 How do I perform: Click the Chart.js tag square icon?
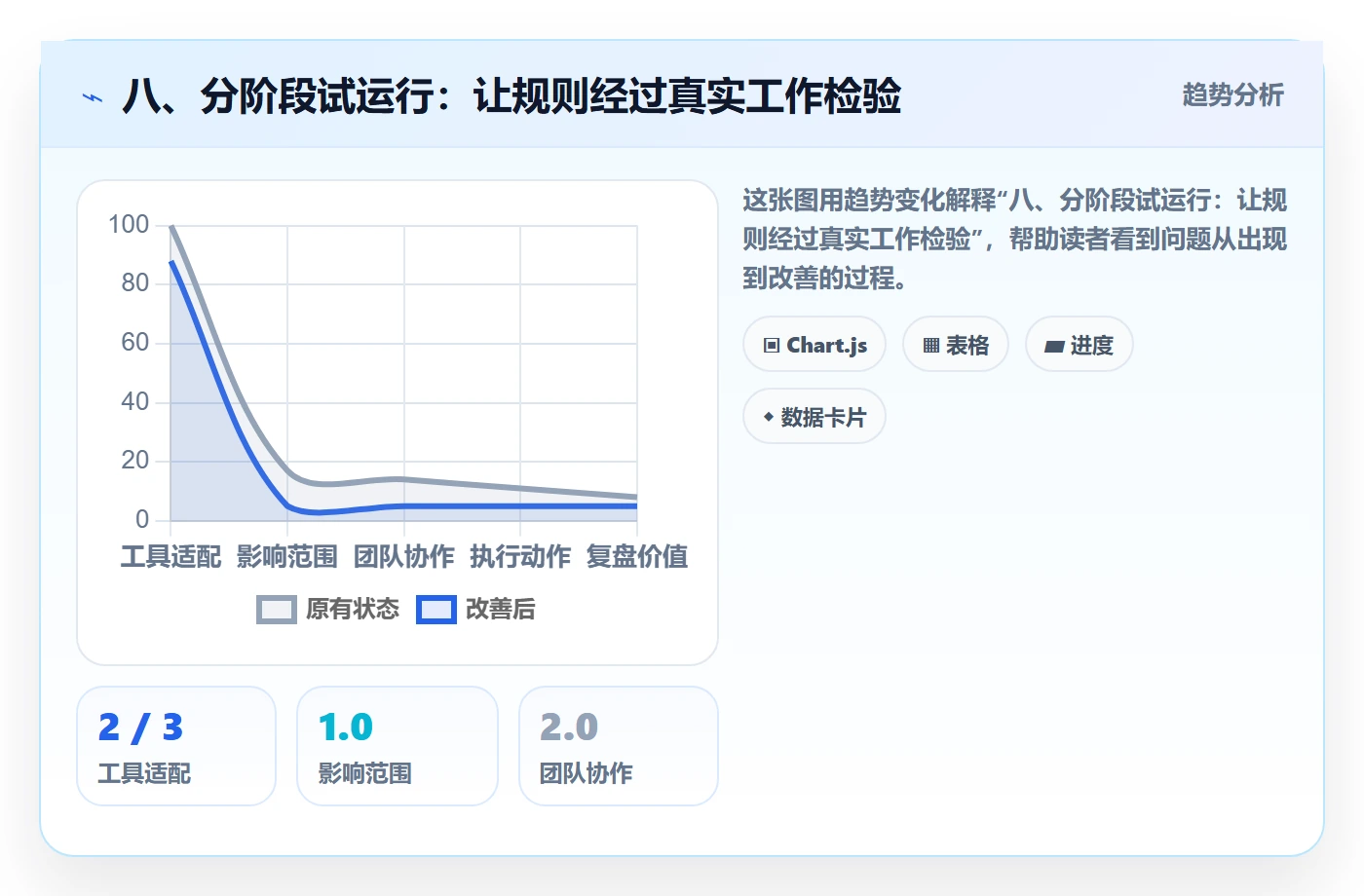pyautogui.click(x=772, y=346)
